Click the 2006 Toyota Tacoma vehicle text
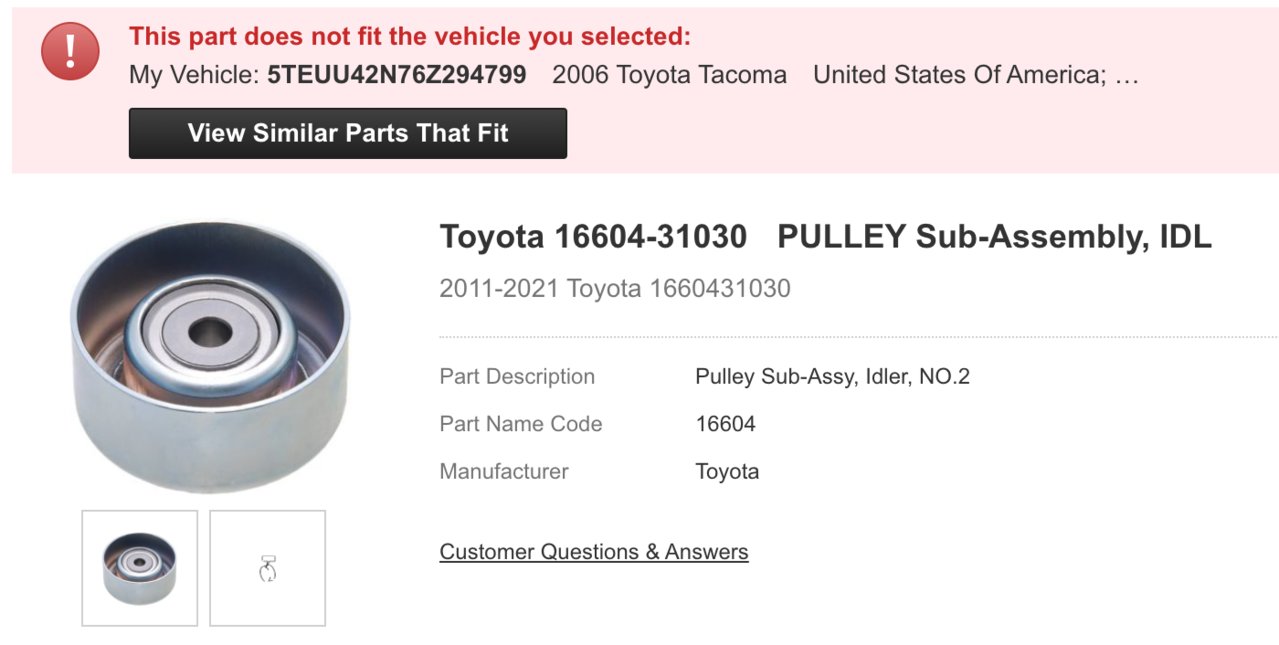 point(669,75)
